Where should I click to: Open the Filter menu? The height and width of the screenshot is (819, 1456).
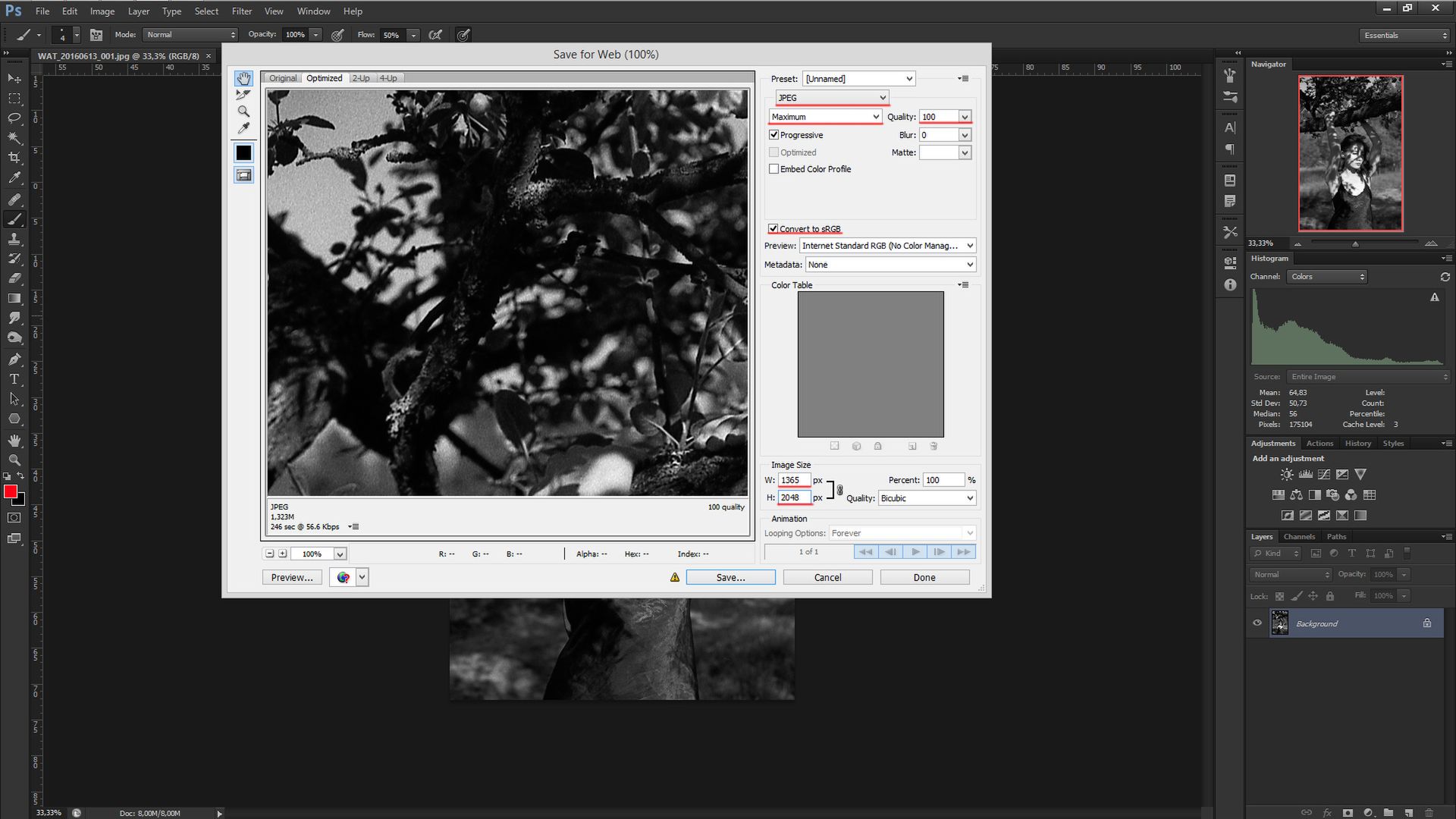coord(241,11)
